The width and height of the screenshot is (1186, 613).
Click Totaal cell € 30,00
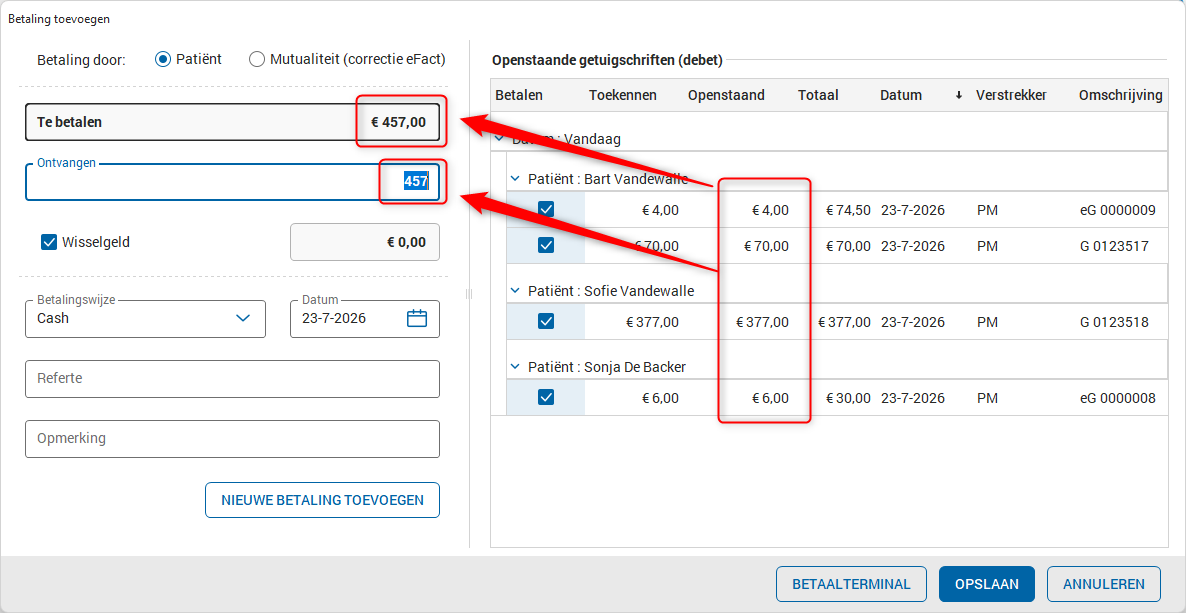pos(848,398)
